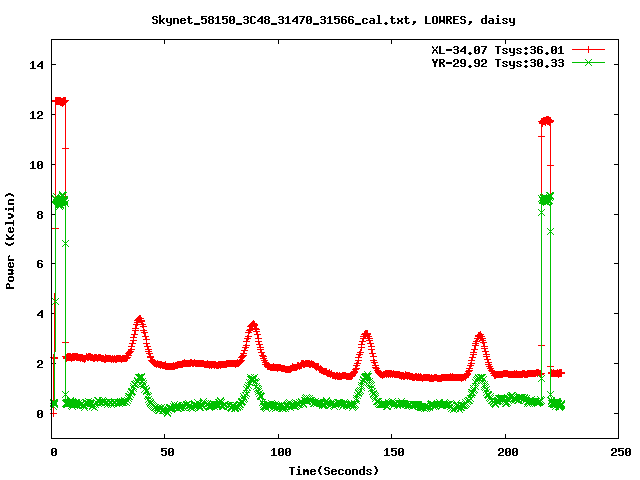Click the x-axis tick label 50
The height and width of the screenshot is (480, 640).
point(167,452)
